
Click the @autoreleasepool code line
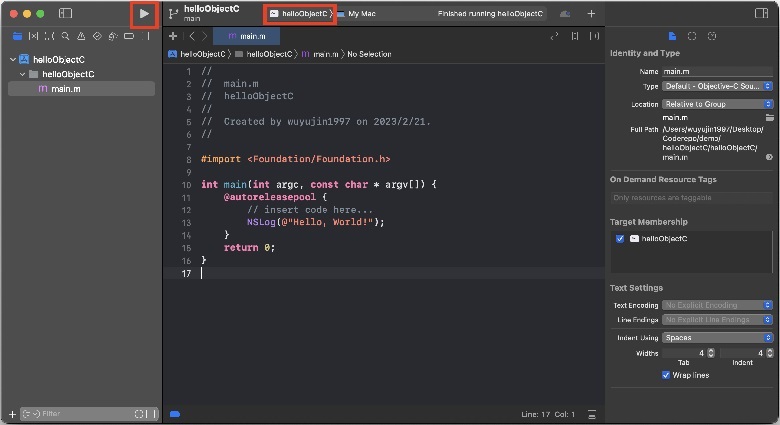pyautogui.click(x=275, y=197)
